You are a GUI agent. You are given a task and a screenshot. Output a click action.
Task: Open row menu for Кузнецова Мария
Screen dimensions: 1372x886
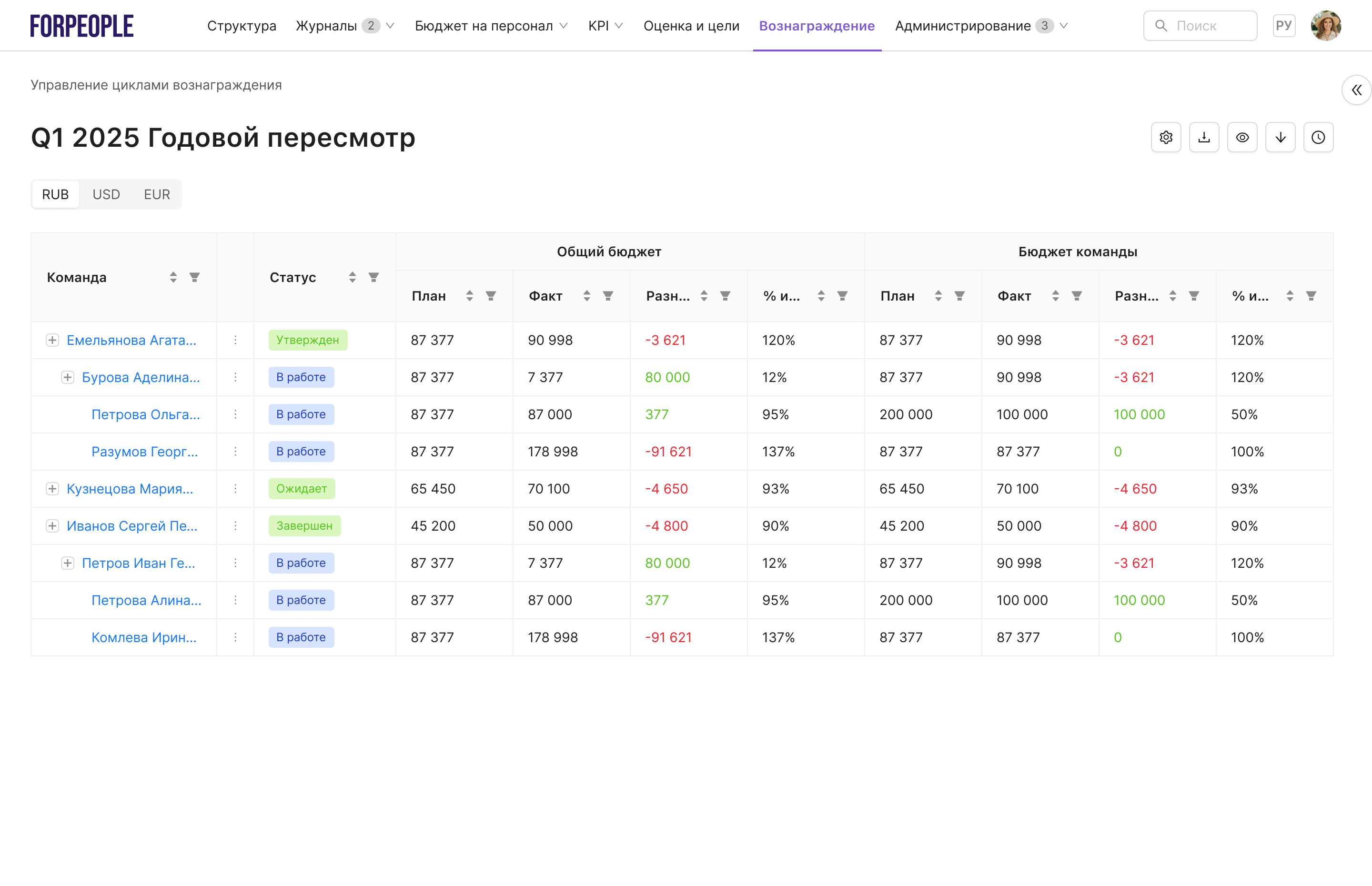tap(235, 488)
